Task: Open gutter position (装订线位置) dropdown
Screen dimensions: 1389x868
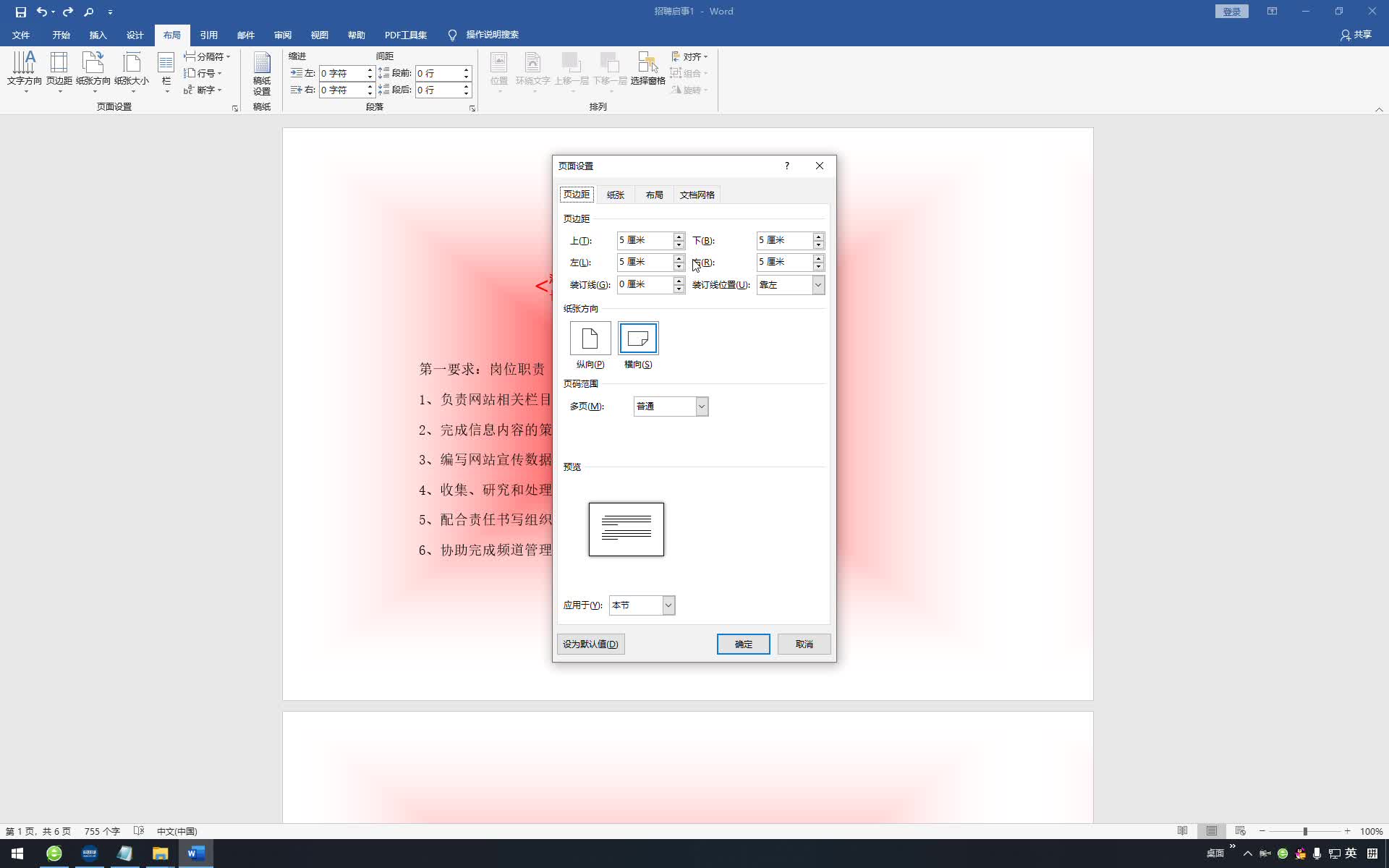Action: pyautogui.click(x=818, y=285)
